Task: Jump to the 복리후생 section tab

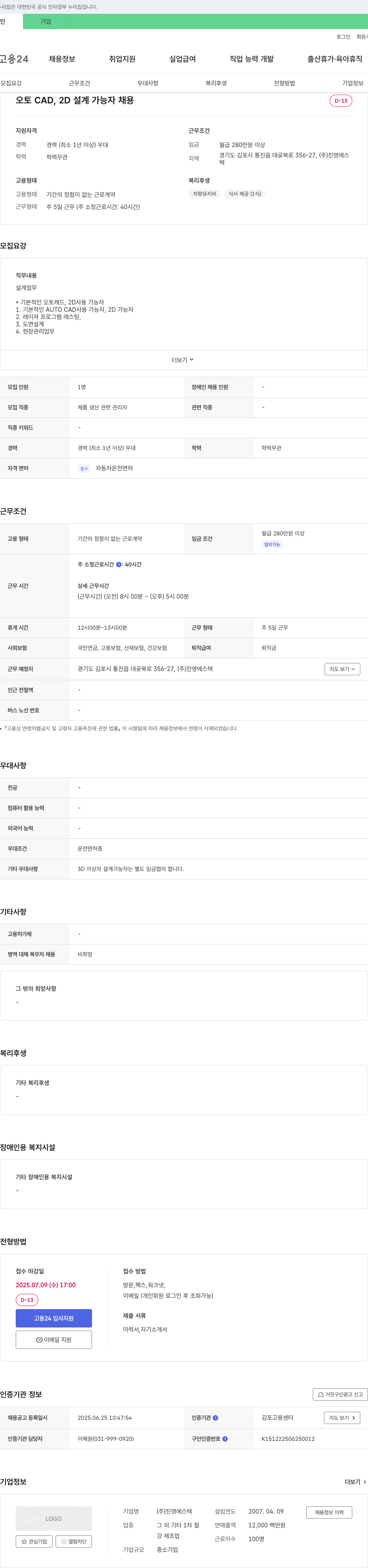Action: click(216, 83)
